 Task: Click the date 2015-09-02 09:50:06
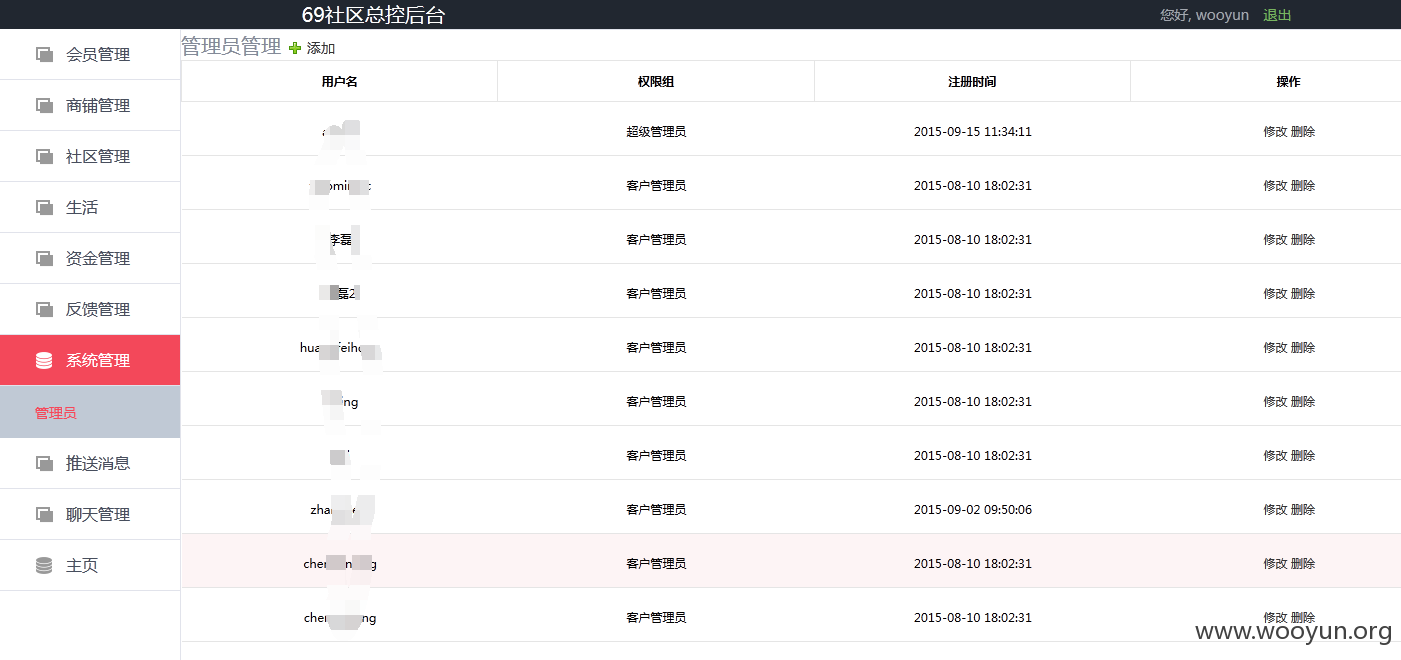click(973, 510)
